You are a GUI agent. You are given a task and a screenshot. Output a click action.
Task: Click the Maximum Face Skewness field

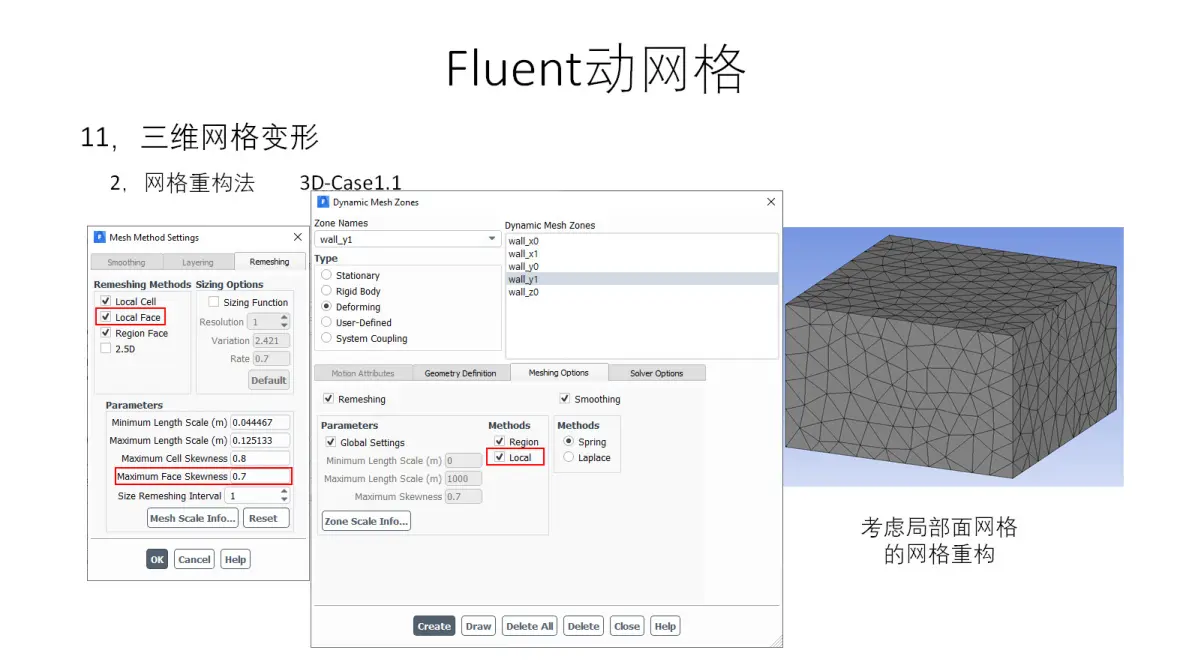click(260, 476)
